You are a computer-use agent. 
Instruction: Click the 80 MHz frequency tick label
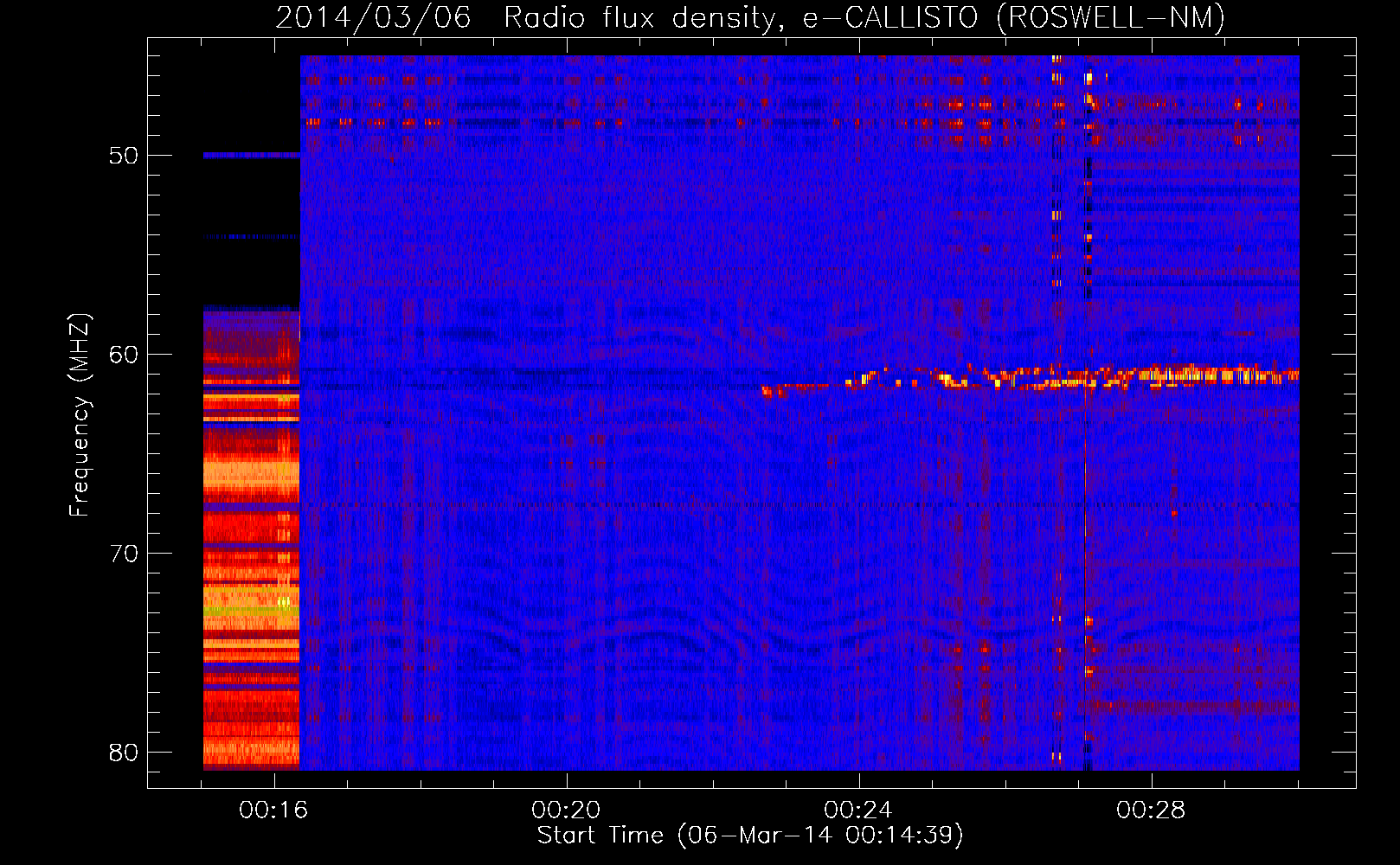[x=124, y=753]
